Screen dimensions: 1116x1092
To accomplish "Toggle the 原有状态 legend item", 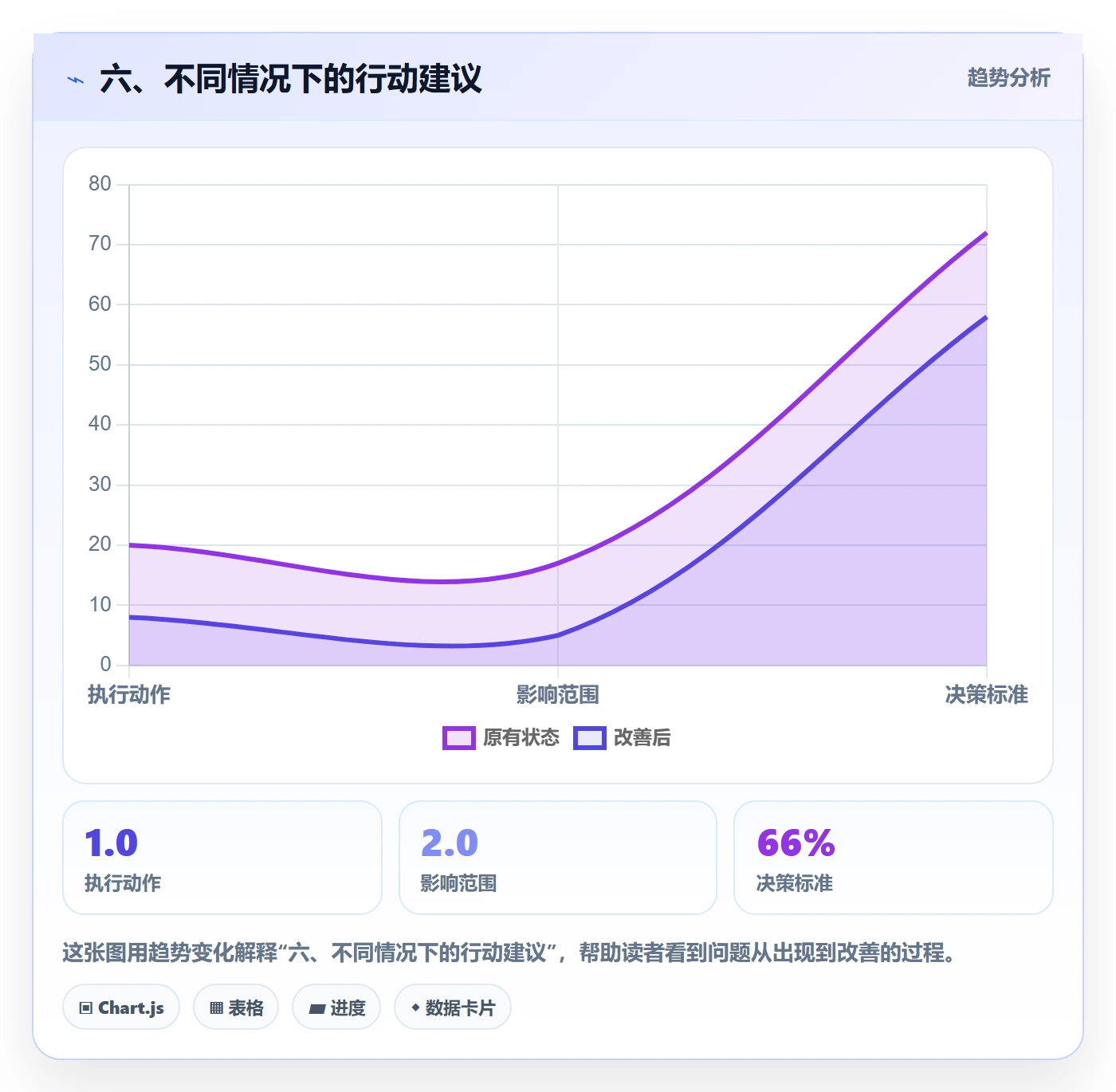I will click(x=501, y=738).
